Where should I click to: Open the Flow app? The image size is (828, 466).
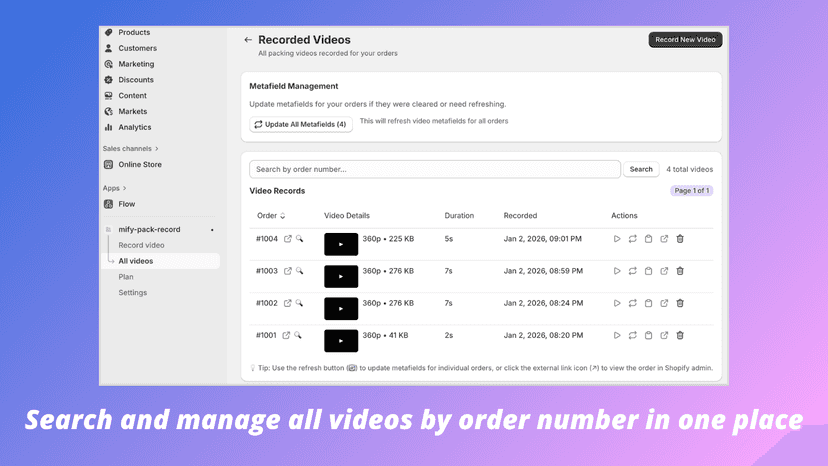pyautogui.click(x=127, y=204)
